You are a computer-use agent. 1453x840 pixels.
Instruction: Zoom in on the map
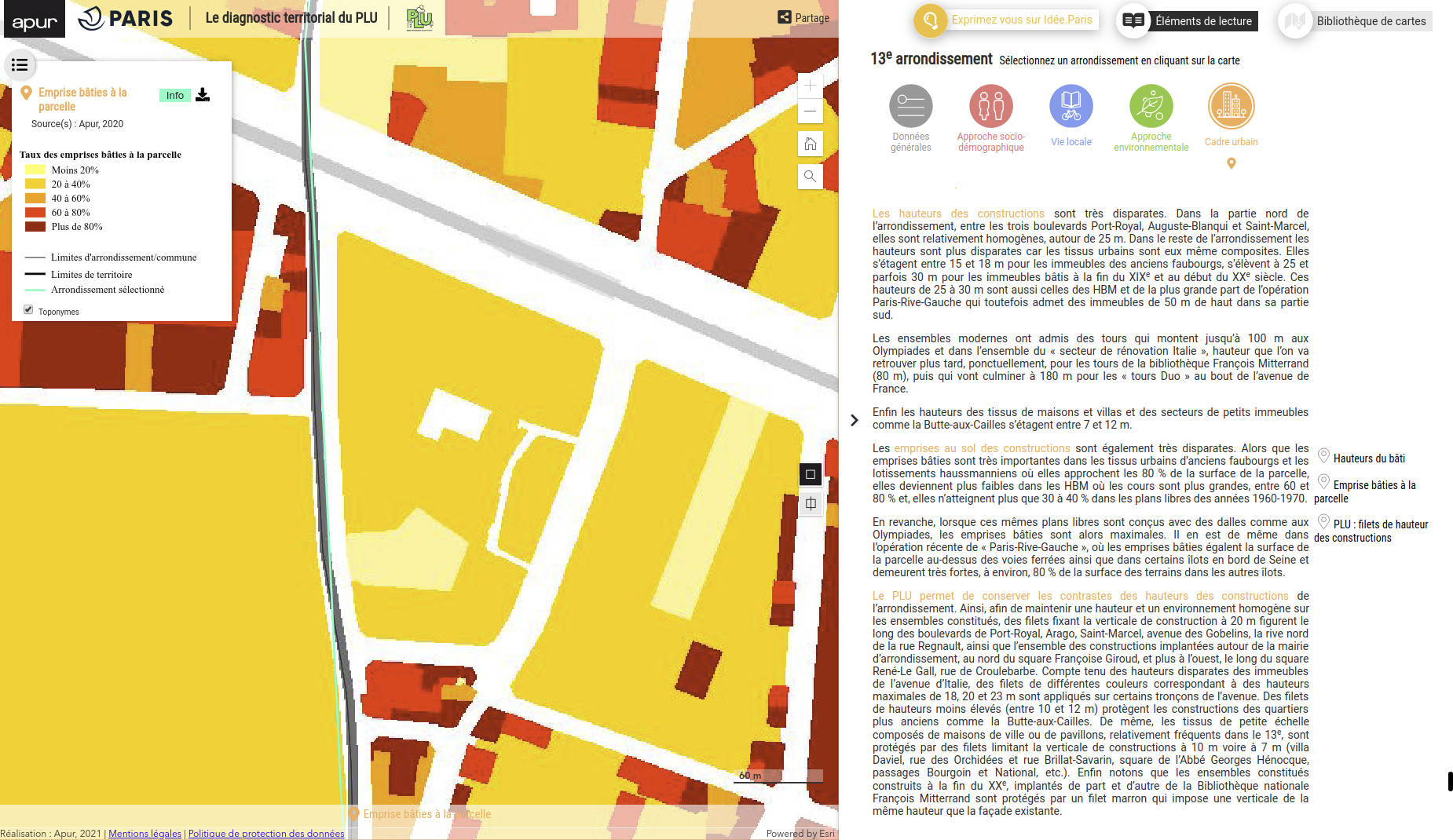(810, 85)
